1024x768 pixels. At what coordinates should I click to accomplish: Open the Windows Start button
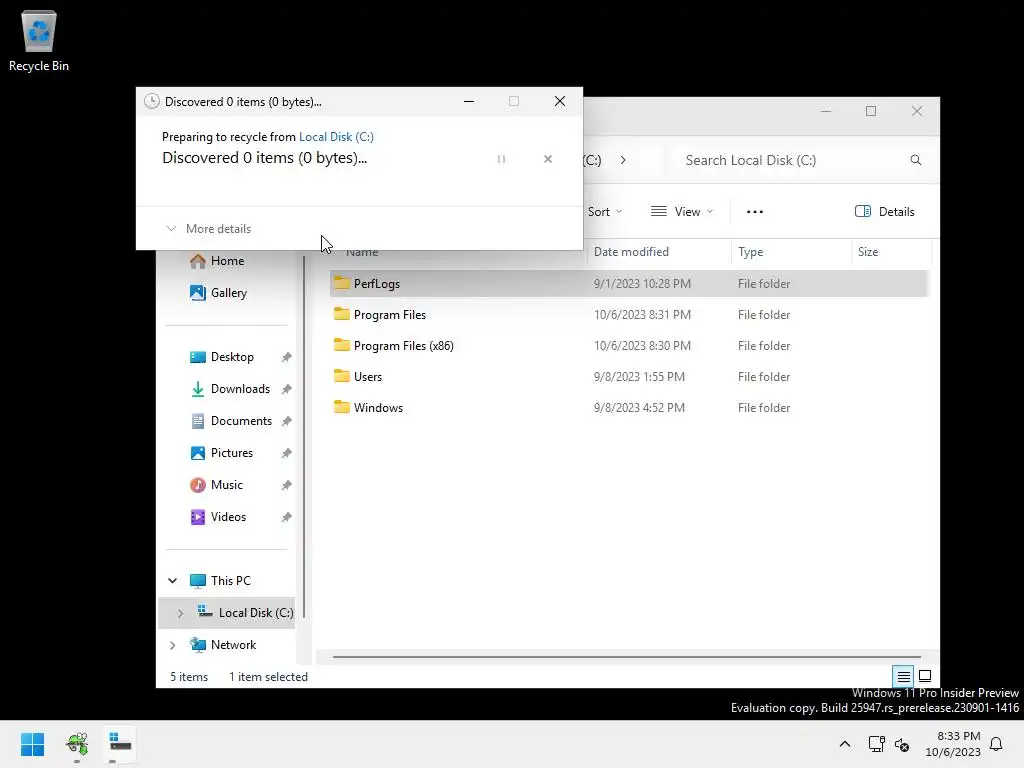32,744
